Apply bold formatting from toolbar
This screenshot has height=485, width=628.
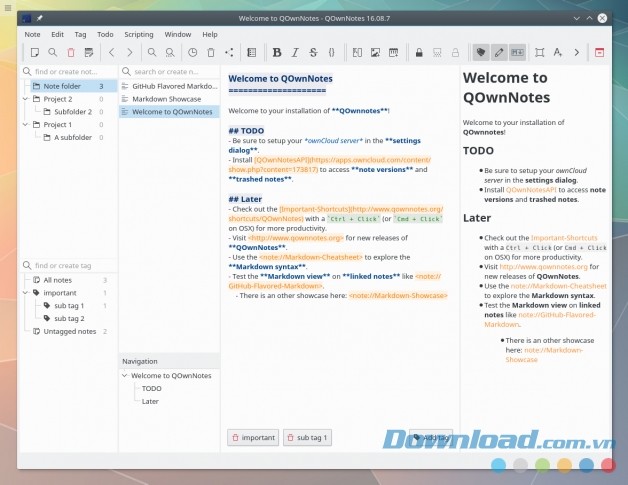tap(277, 52)
